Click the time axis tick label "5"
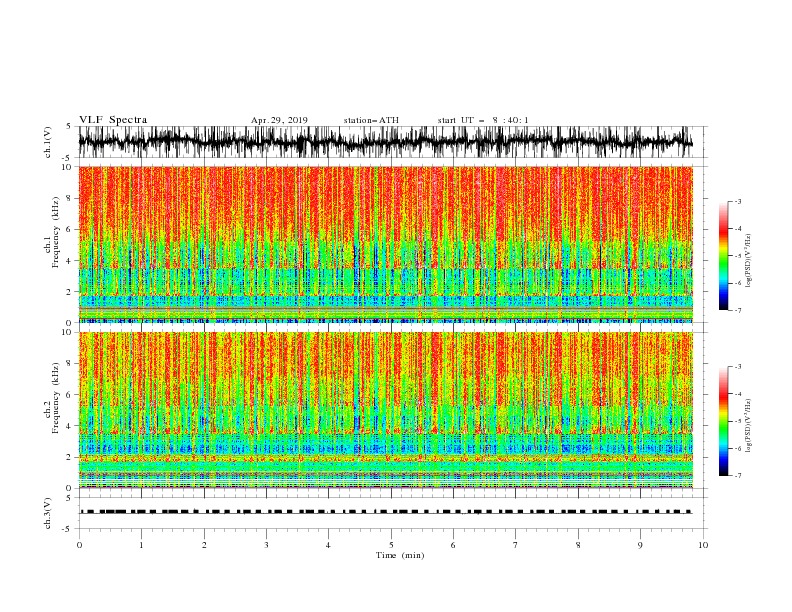792x612 pixels. pyautogui.click(x=391, y=545)
